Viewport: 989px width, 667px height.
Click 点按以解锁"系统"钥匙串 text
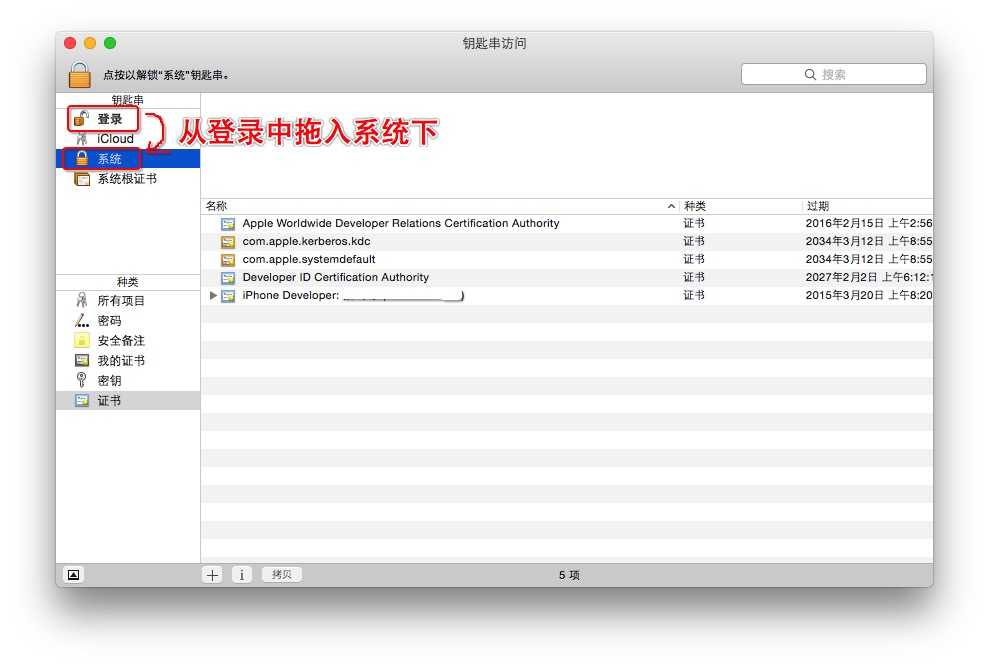[x=167, y=75]
